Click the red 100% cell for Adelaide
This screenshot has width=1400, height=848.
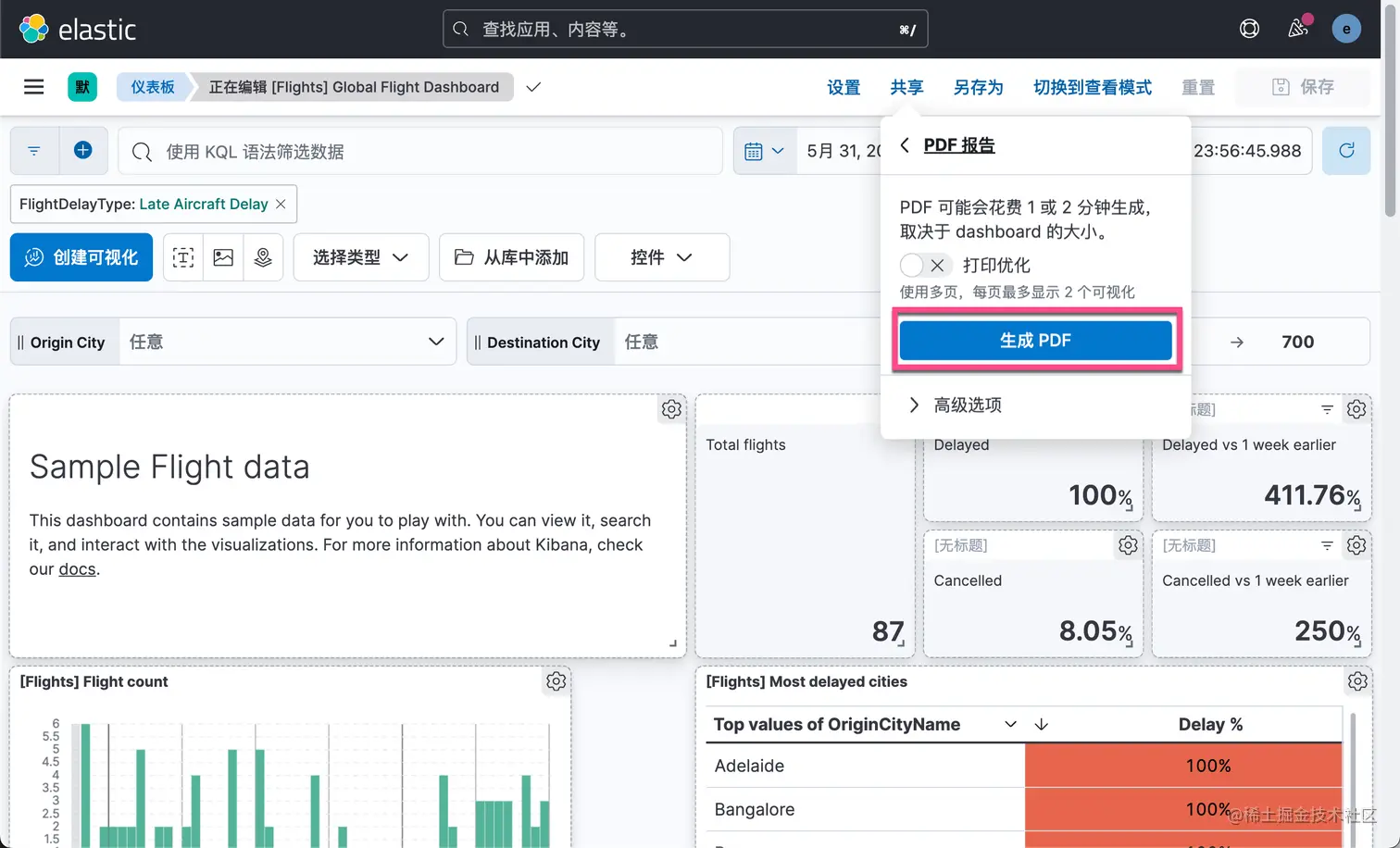tap(1183, 766)
